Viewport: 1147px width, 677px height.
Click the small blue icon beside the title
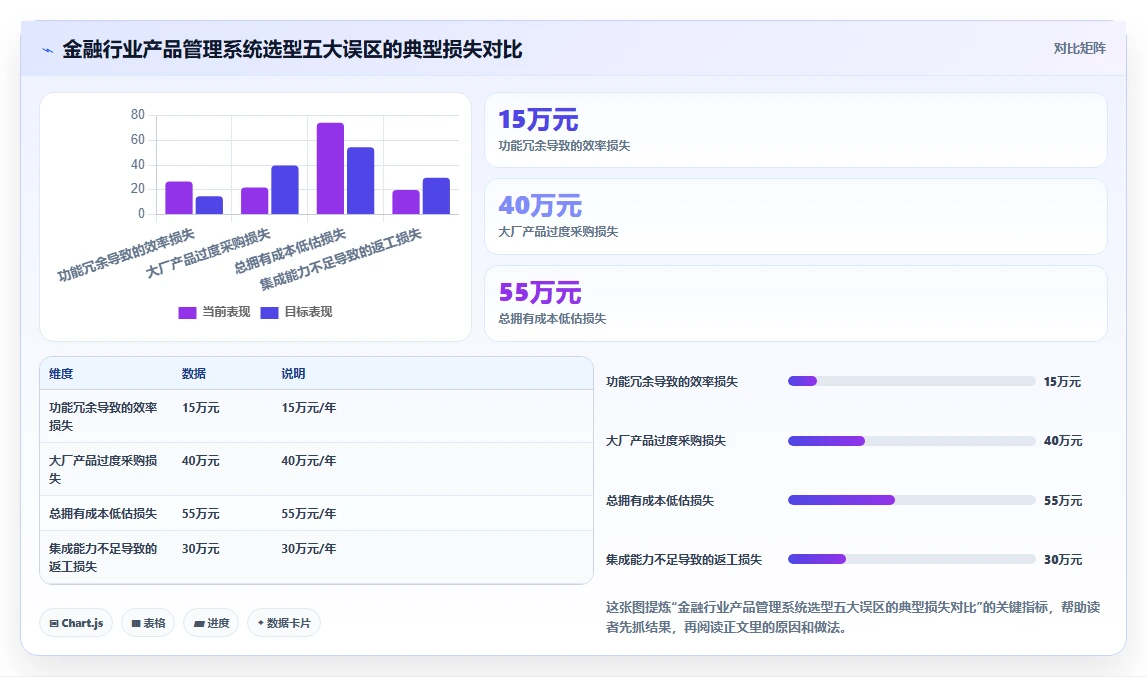tap(48, 51)
